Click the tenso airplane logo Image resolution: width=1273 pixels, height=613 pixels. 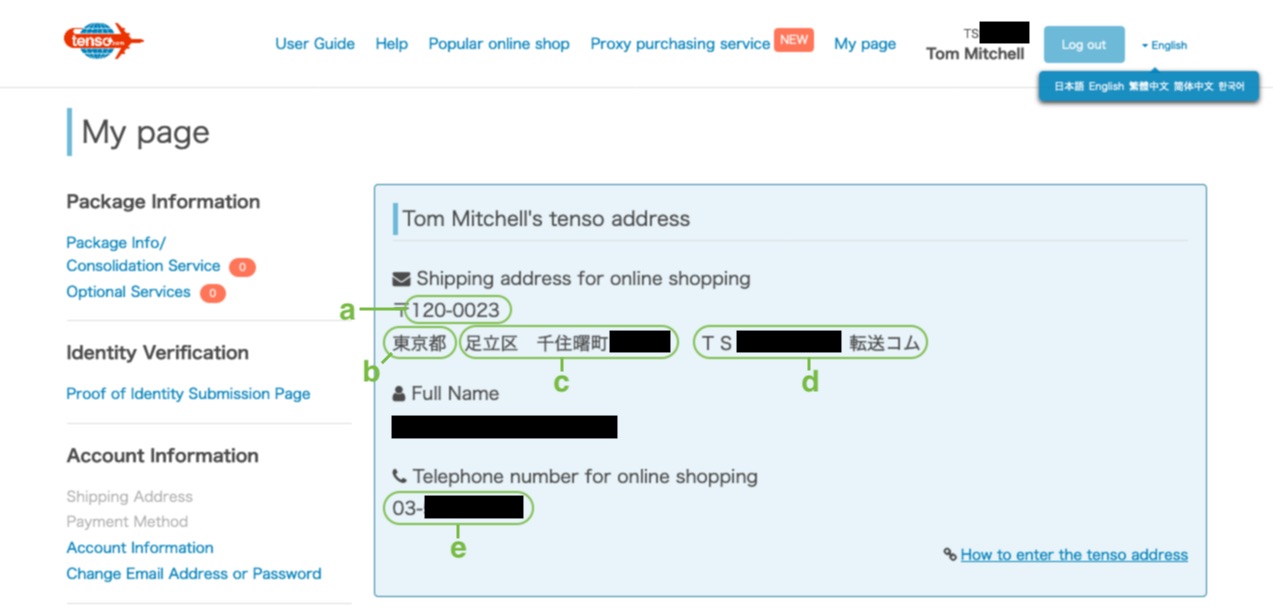(102, 42)
